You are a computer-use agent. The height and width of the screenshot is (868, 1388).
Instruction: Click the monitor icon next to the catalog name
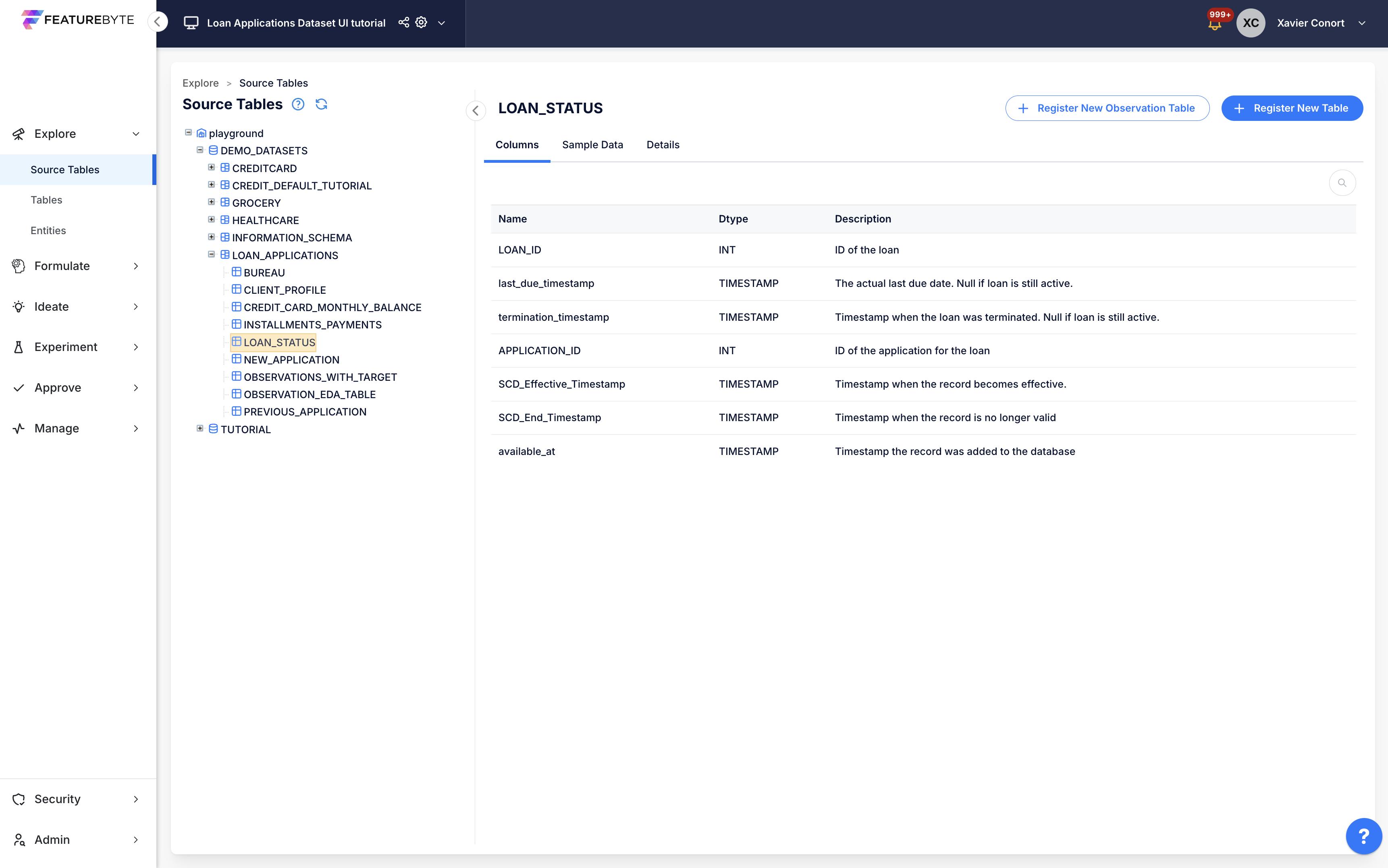(x=191, y=23)
